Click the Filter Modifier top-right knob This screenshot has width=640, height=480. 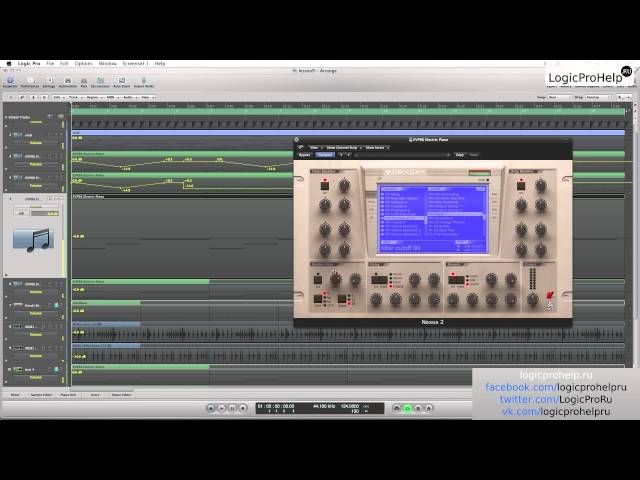click(344, 186)
